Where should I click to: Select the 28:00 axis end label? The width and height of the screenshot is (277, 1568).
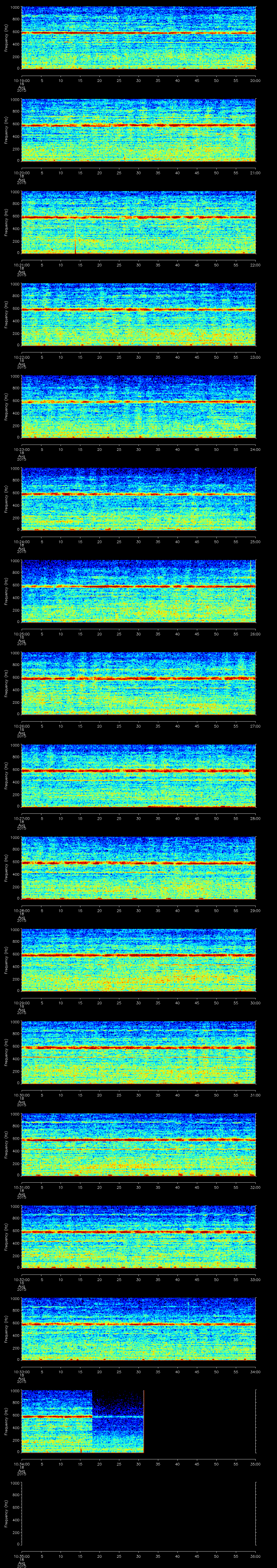(x=256, y=818)
